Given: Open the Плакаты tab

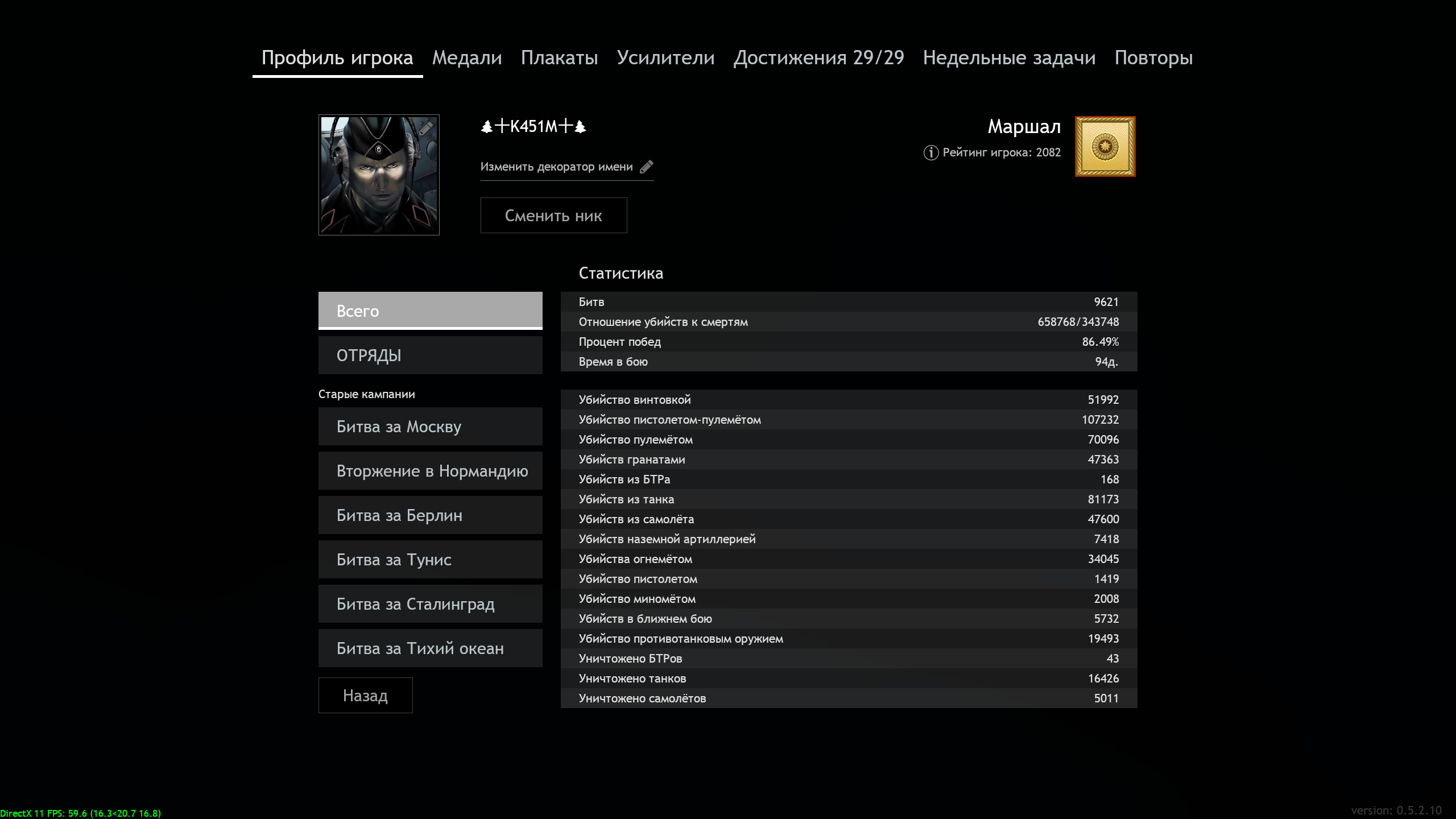Looking at the screenshot, I should 559,58.
